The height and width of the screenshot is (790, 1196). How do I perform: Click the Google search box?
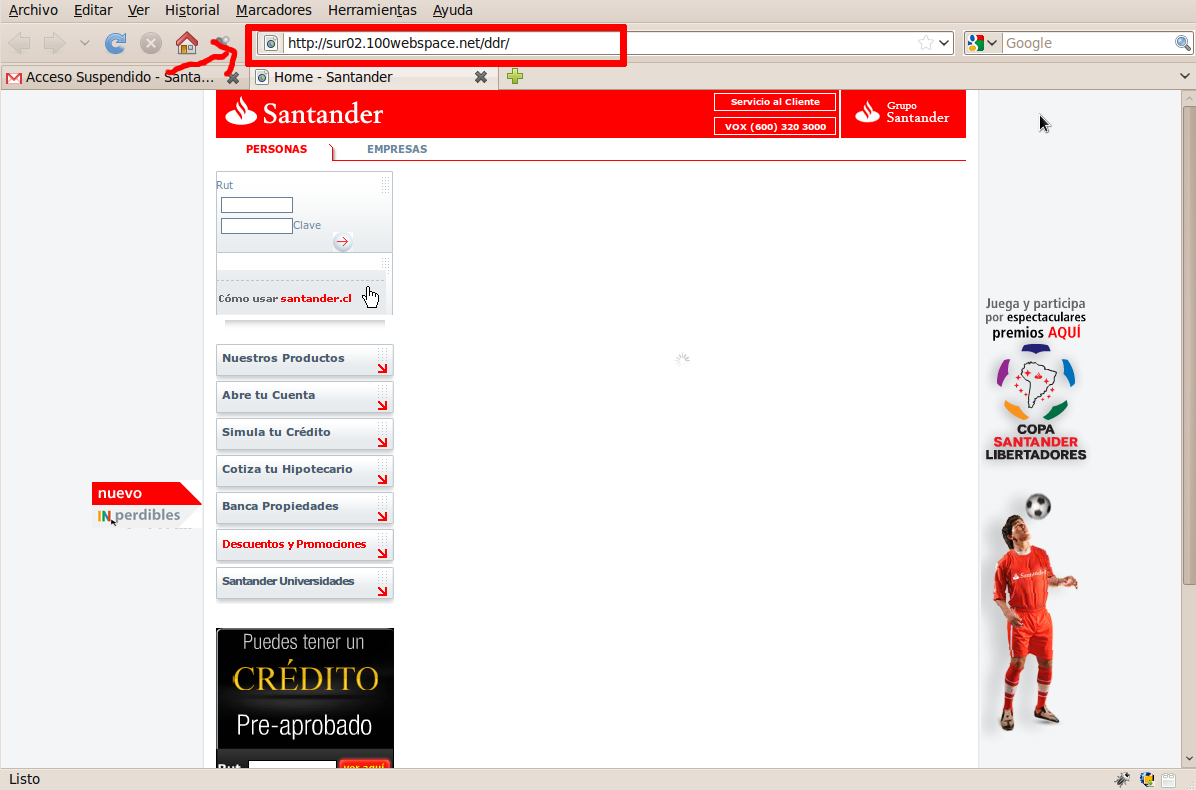[1088, 43]
